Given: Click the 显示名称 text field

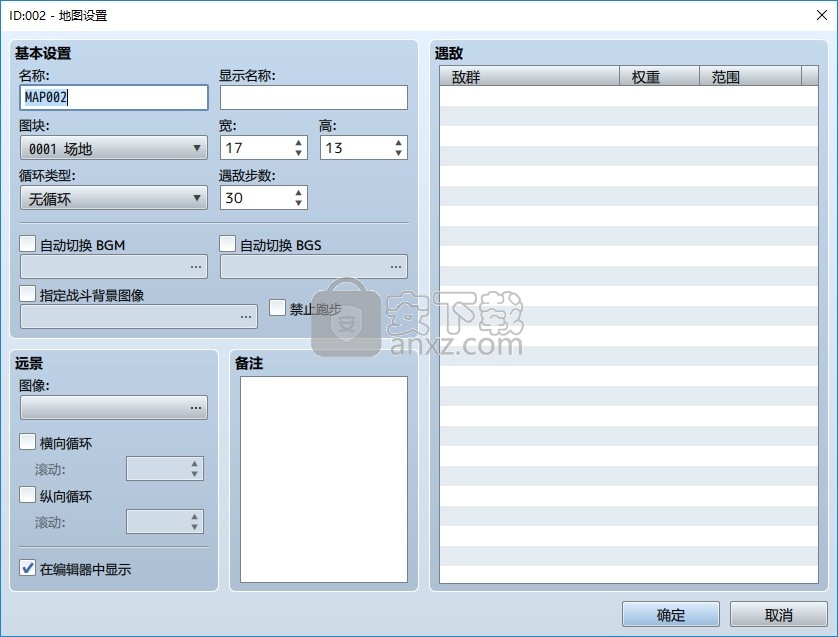Looking at the screenshot, I should [314, 97].
